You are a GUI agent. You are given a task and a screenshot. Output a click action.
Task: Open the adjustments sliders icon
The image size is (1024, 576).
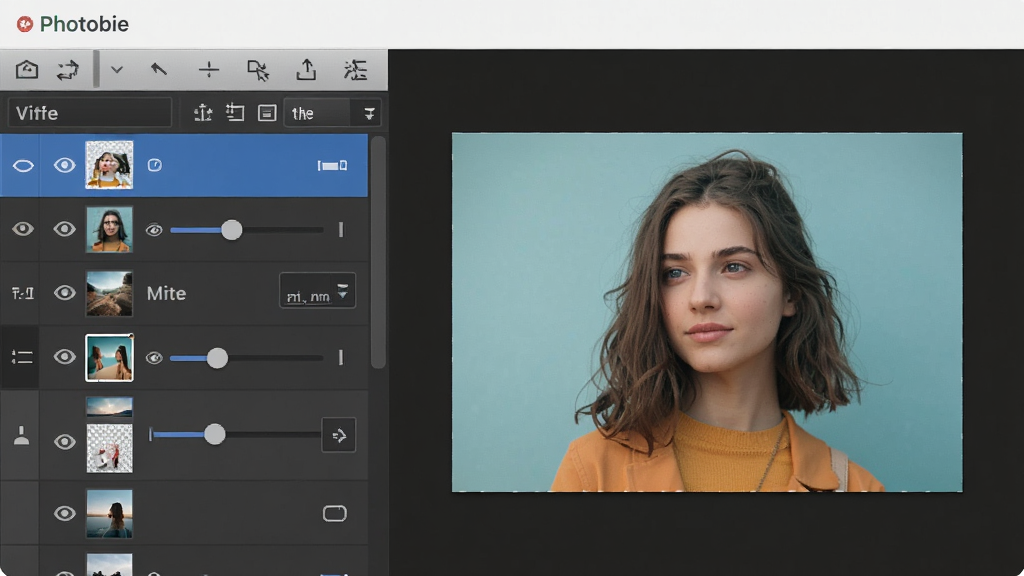point(355,70)
